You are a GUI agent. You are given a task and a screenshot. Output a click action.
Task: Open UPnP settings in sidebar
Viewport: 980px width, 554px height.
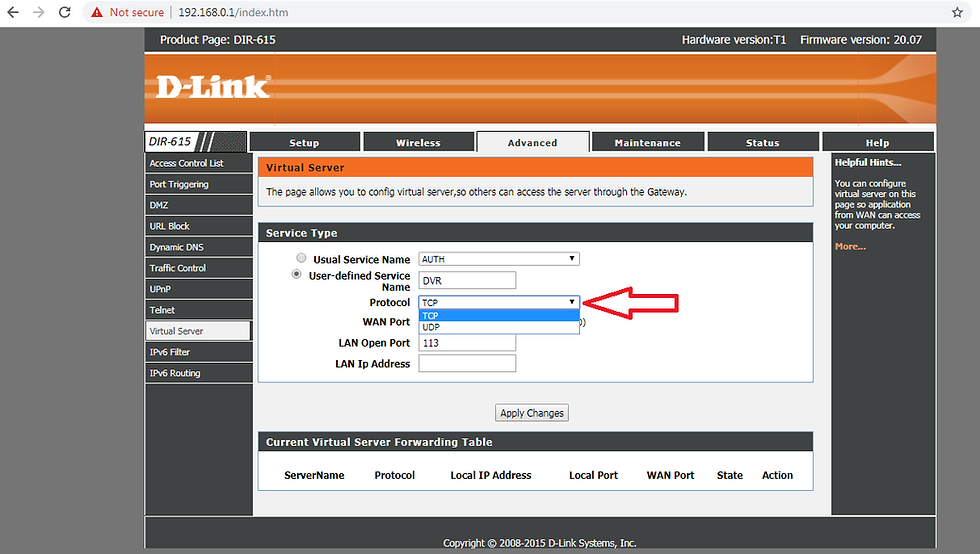199,289
